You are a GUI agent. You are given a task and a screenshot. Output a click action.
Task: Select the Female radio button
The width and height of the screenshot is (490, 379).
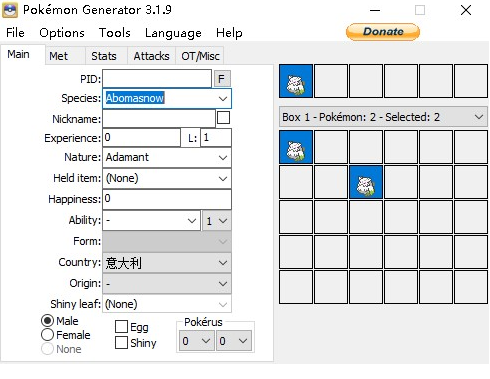click(47, 335)
